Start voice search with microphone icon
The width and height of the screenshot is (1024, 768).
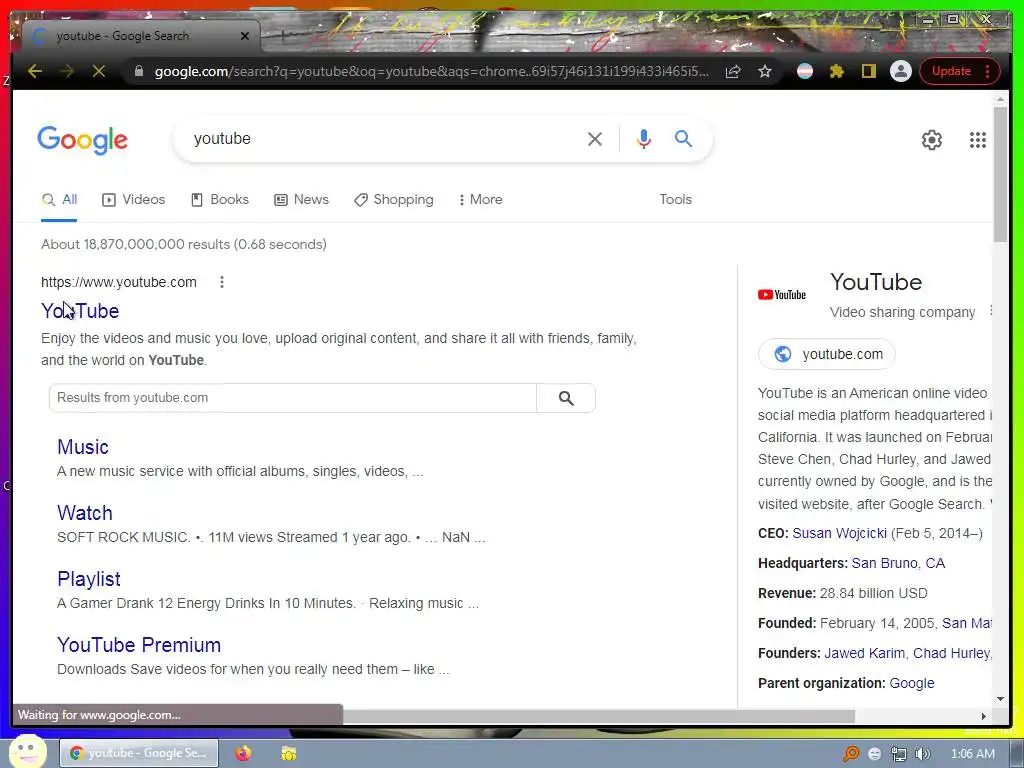tap(643, 138)
